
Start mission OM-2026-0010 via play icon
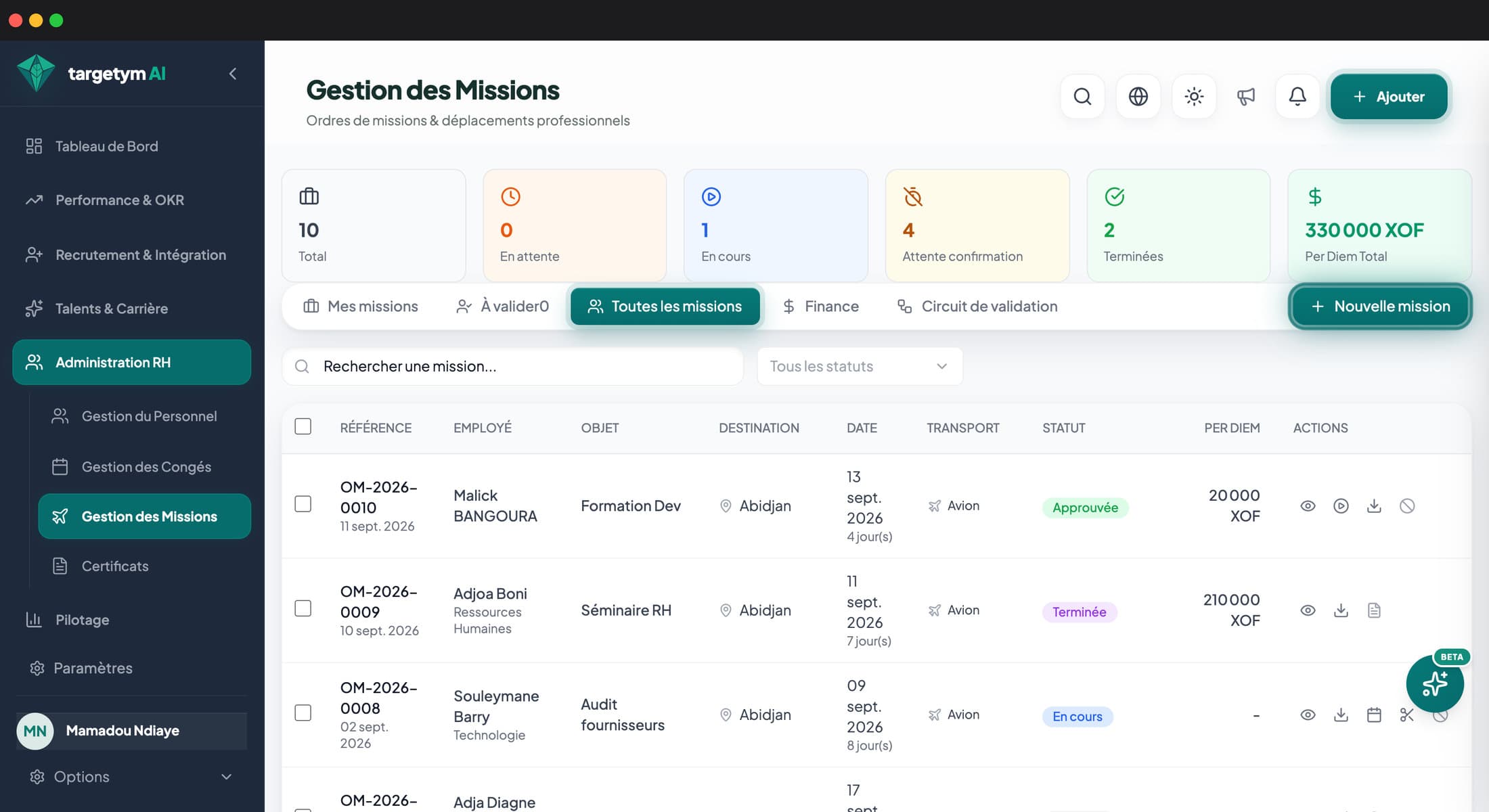[x=1341, y=506]
